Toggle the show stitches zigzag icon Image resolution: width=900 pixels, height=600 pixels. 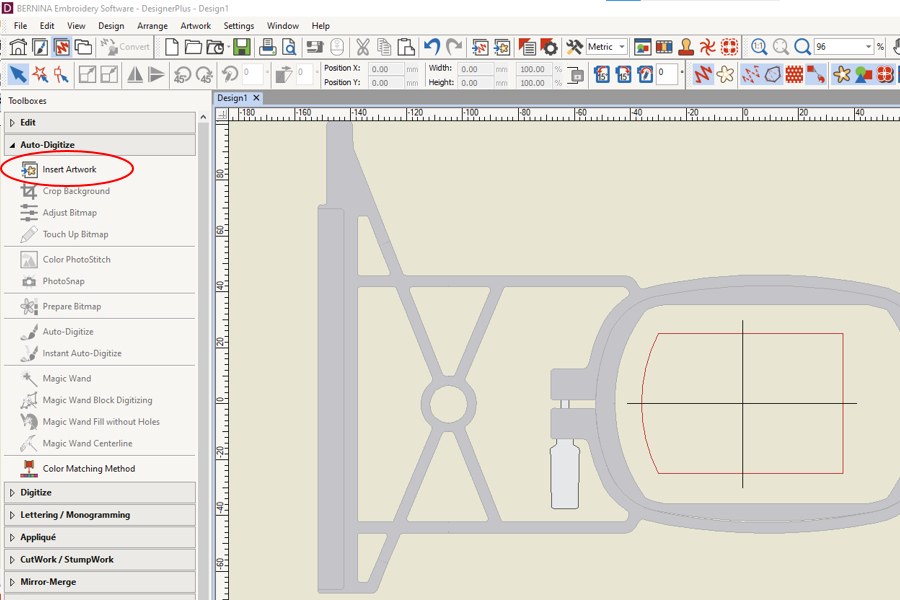point(703,75)
